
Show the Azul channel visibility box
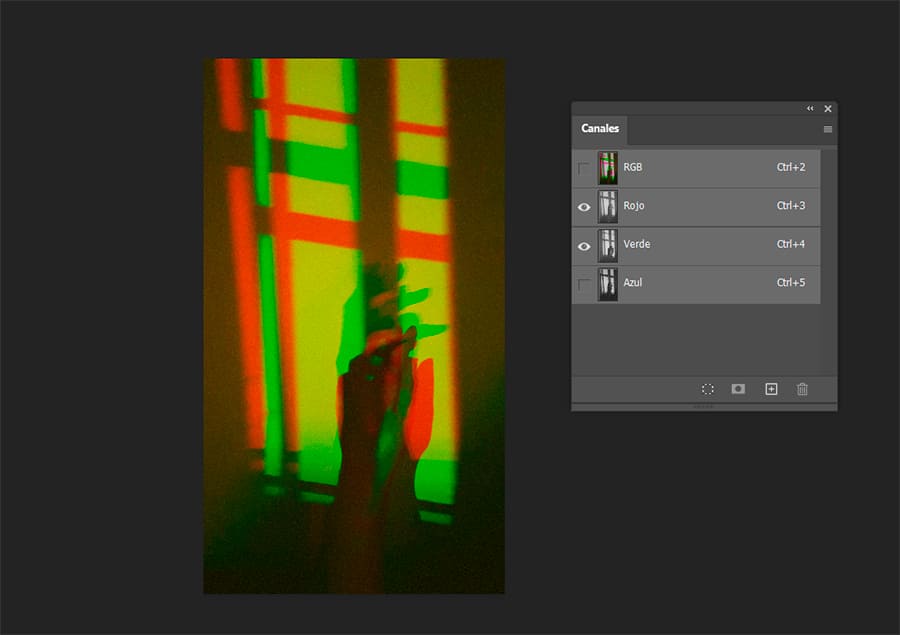584,285
